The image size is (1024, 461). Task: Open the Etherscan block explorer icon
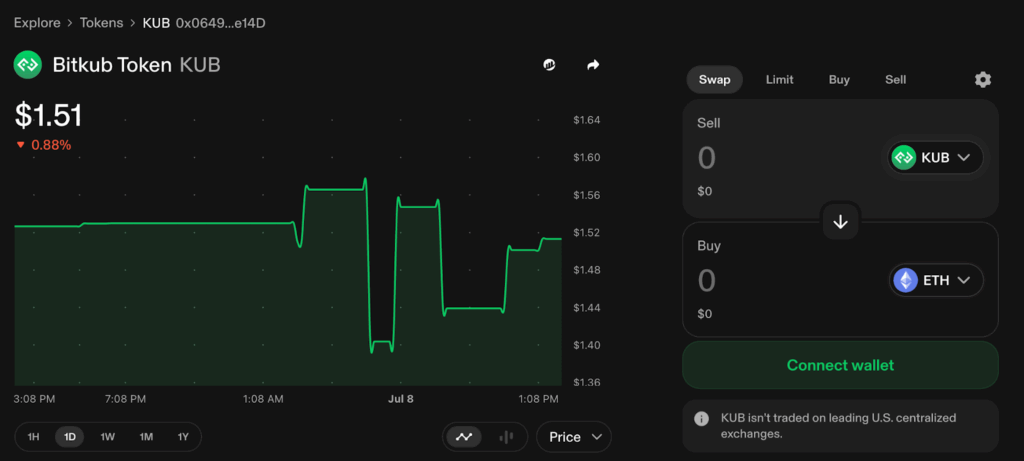(549, 65)
